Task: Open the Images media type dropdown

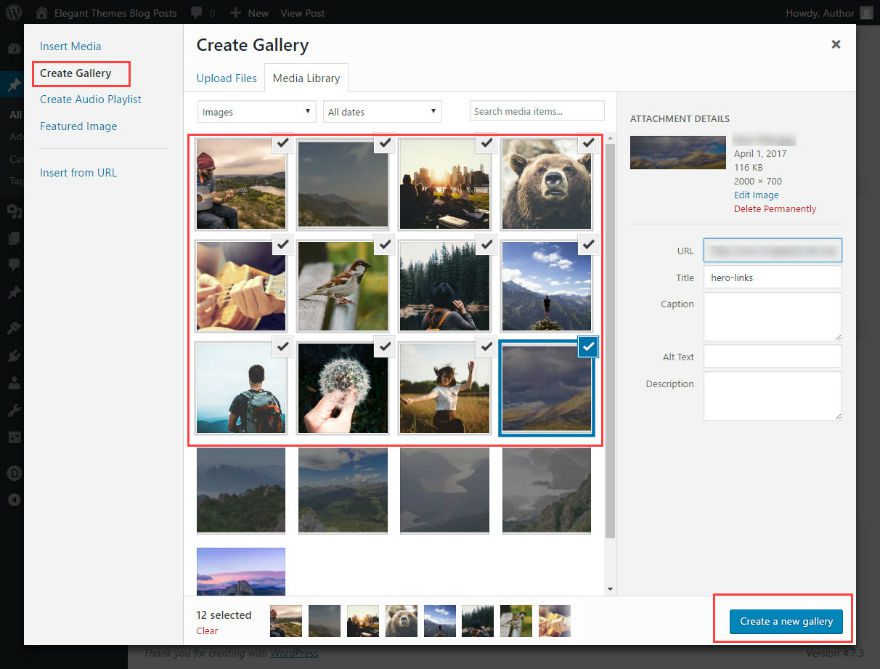Action: tap(257, 112)
